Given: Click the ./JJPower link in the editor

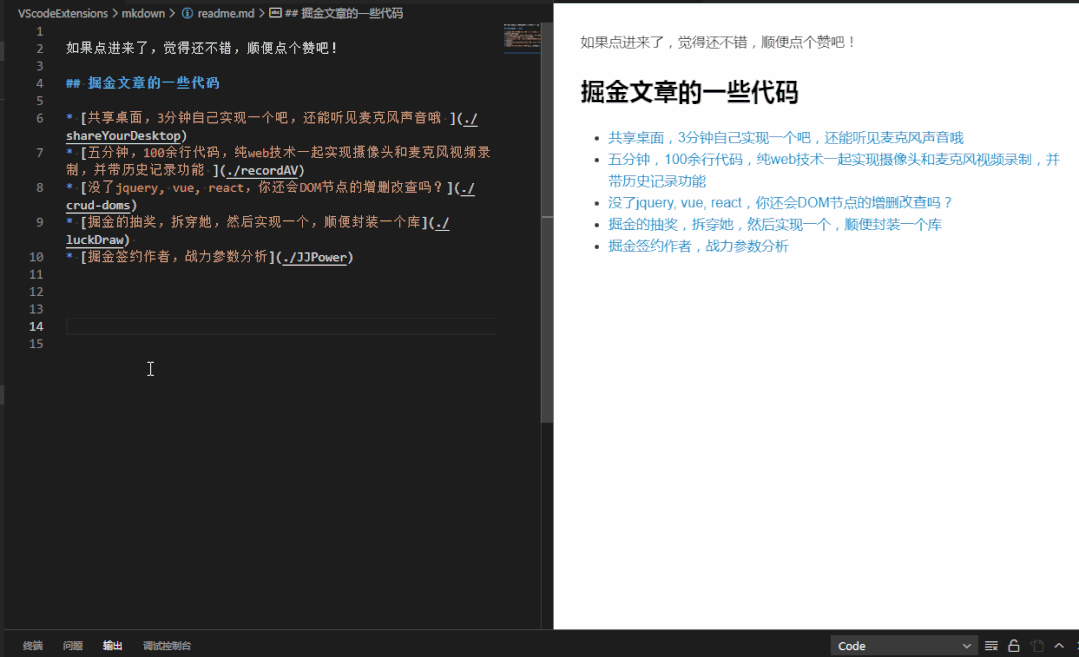Looking at the screenshot, I should (315, 257).
